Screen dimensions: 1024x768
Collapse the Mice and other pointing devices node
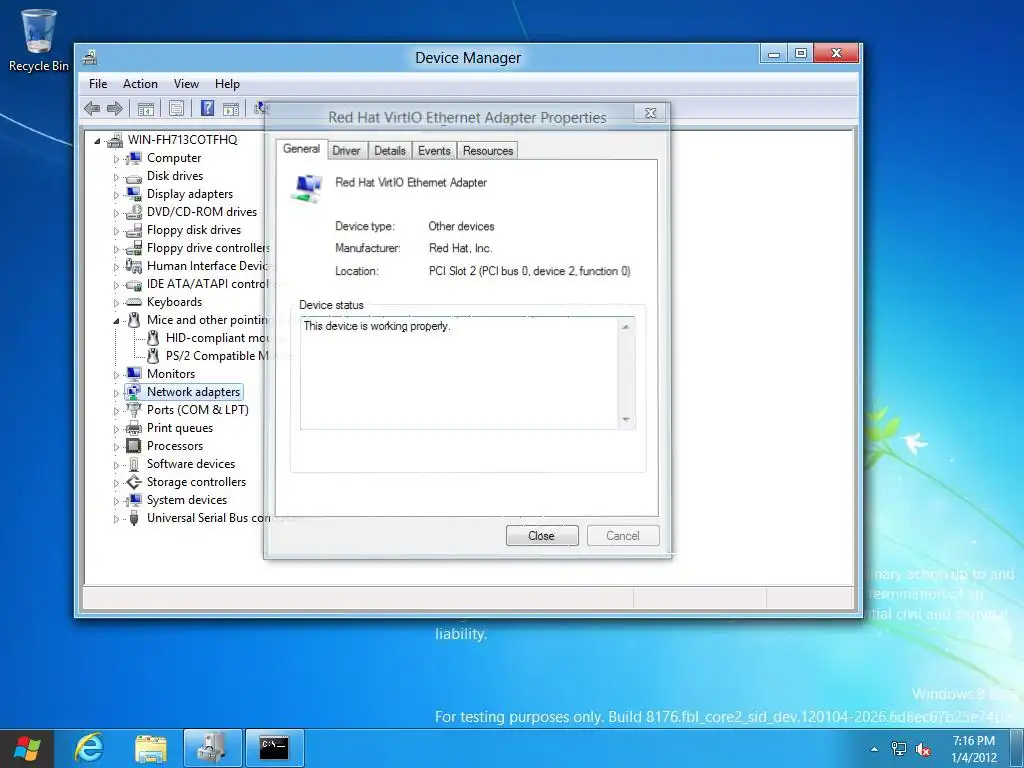(116, 321)
